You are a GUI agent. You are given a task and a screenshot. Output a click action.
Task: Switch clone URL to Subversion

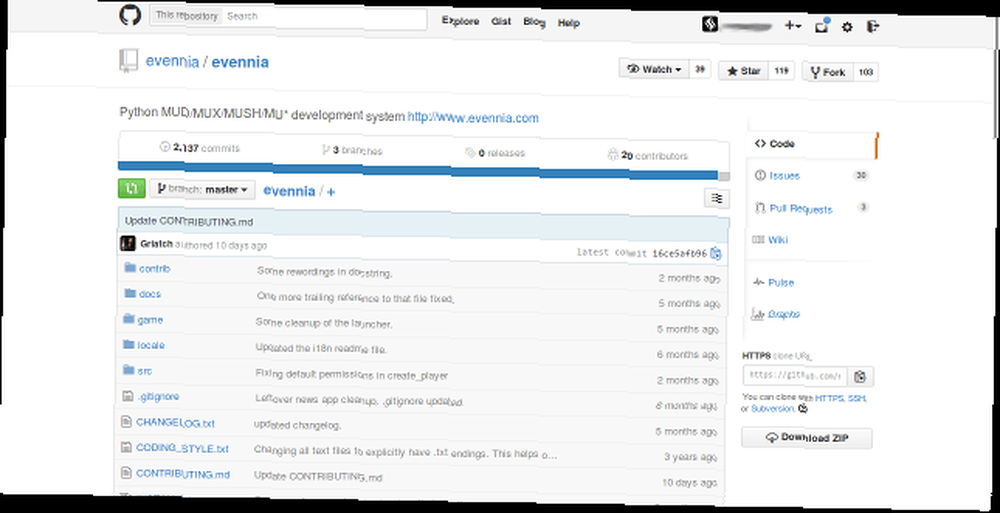[x=772, y=408]
